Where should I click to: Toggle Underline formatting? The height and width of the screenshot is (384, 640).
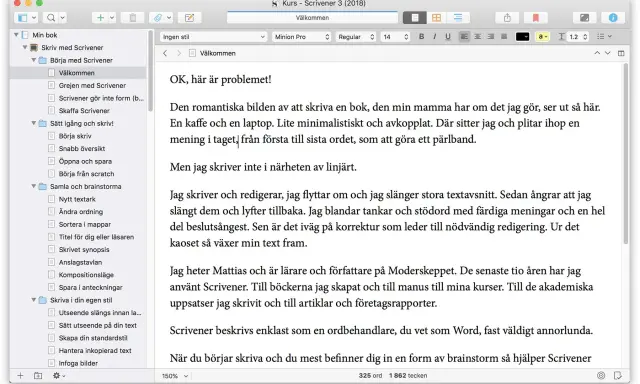(448, 37)
